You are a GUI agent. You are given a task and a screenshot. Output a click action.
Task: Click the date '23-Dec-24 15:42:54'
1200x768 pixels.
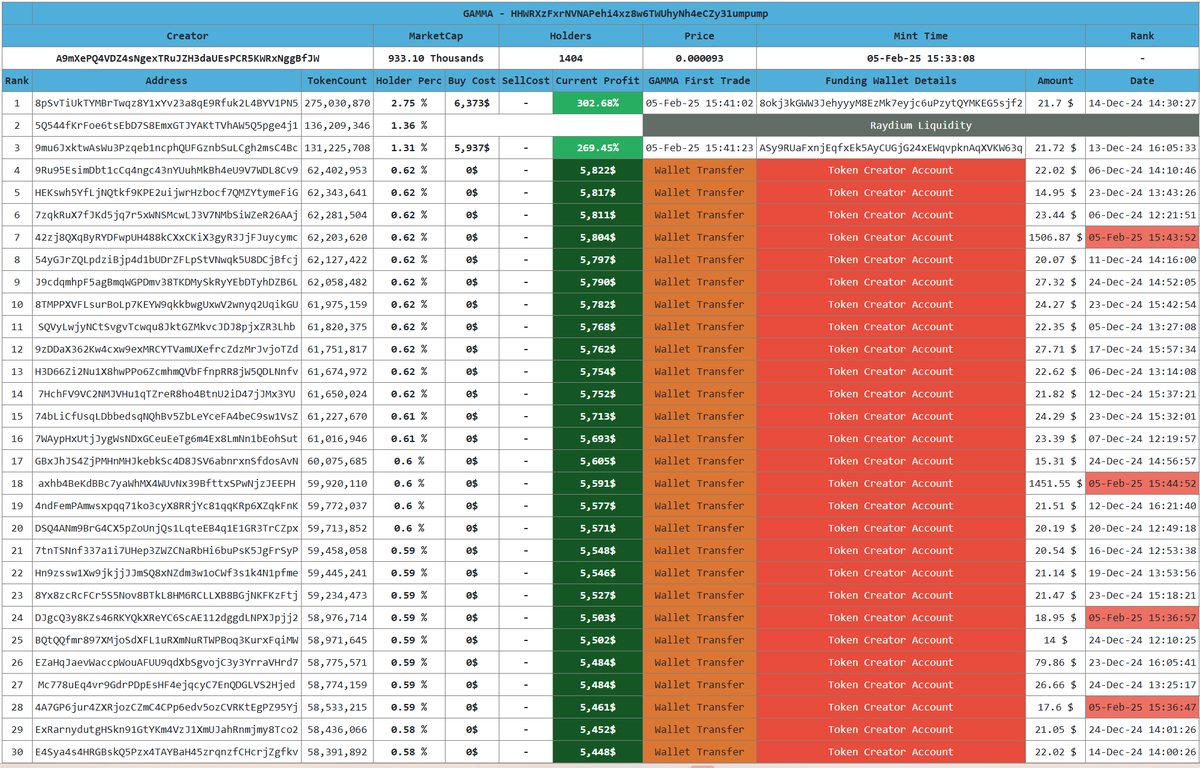point(1142,304)
